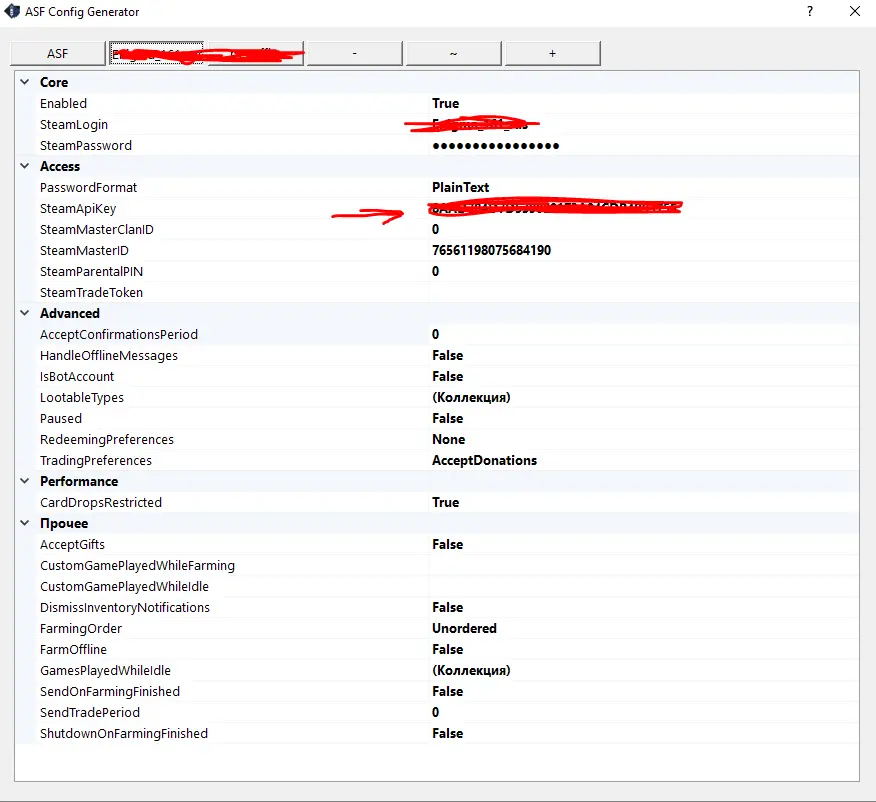Open RedeemingPreferences None dropdown
The width and height of the screenshot is (876, 802).
[449, 439]
